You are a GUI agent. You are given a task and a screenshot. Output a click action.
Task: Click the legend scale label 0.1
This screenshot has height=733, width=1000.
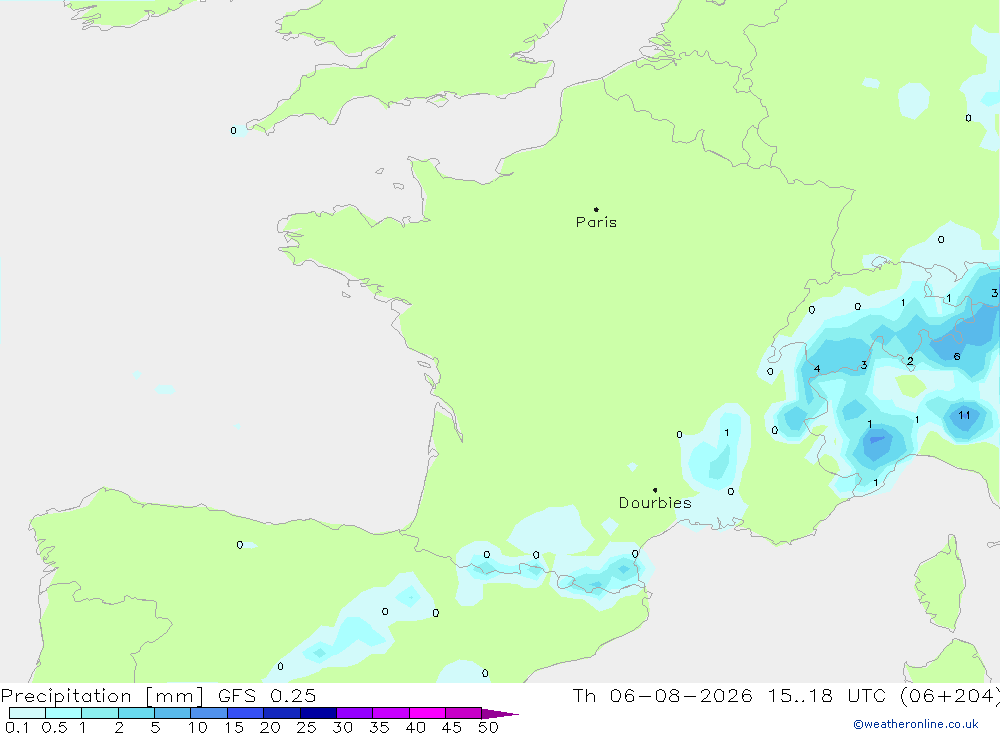(x=17, y=727)
